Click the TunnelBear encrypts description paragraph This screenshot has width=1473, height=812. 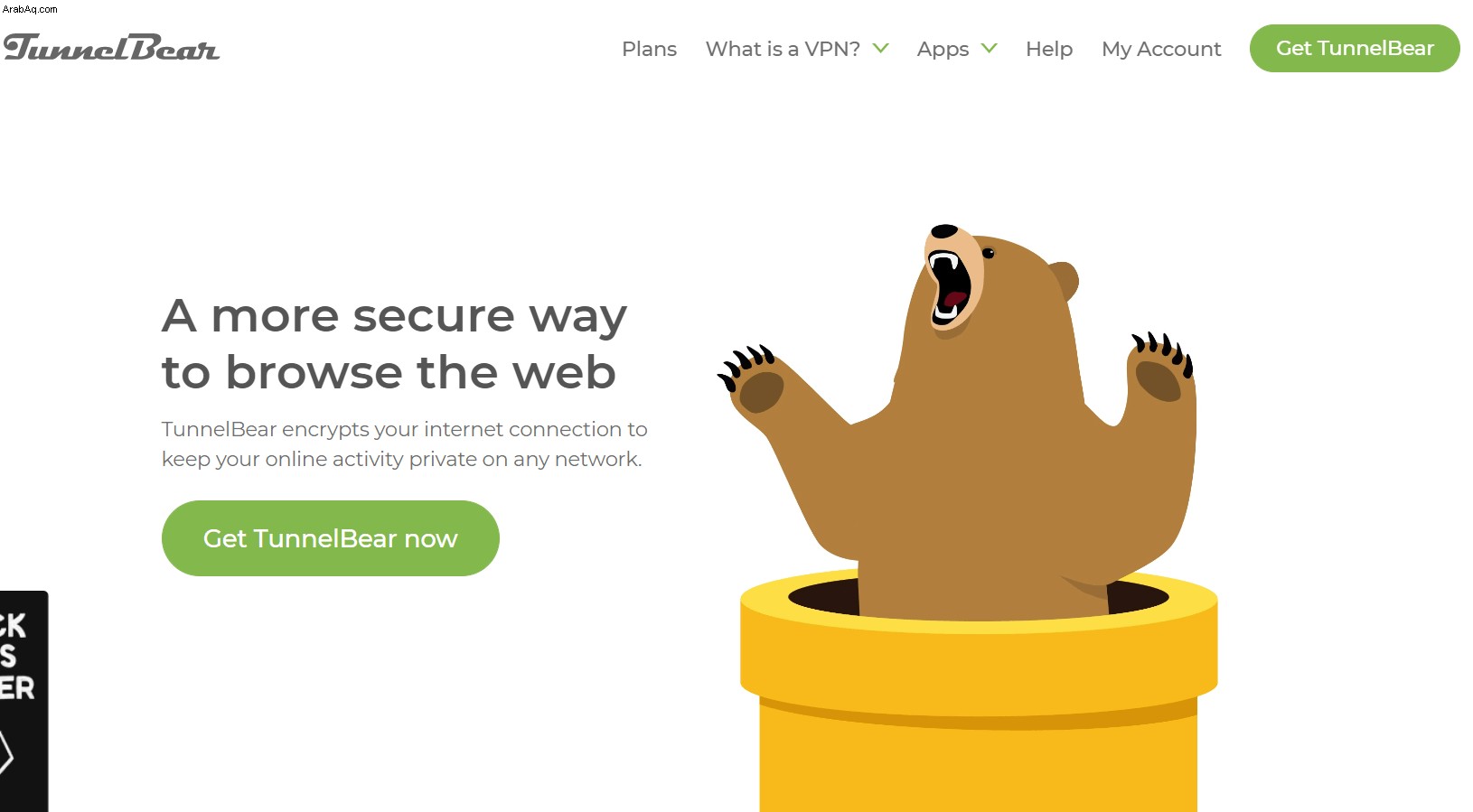pyautogui.click(x=404, y=443)
